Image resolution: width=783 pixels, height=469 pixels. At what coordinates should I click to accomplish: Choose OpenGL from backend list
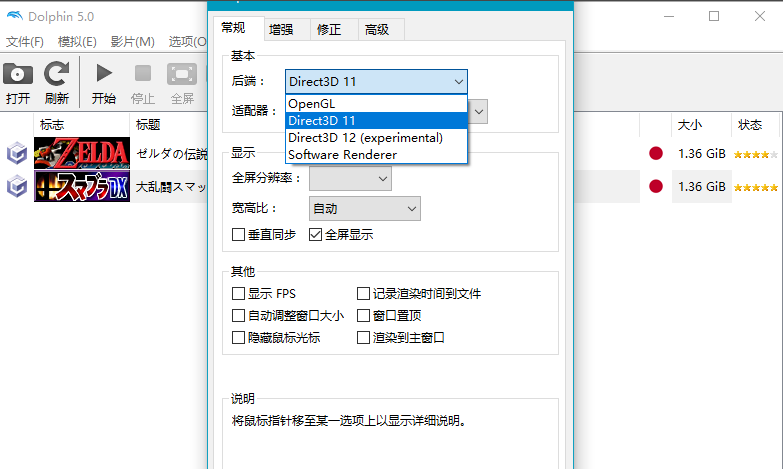(x=377, y=104)
